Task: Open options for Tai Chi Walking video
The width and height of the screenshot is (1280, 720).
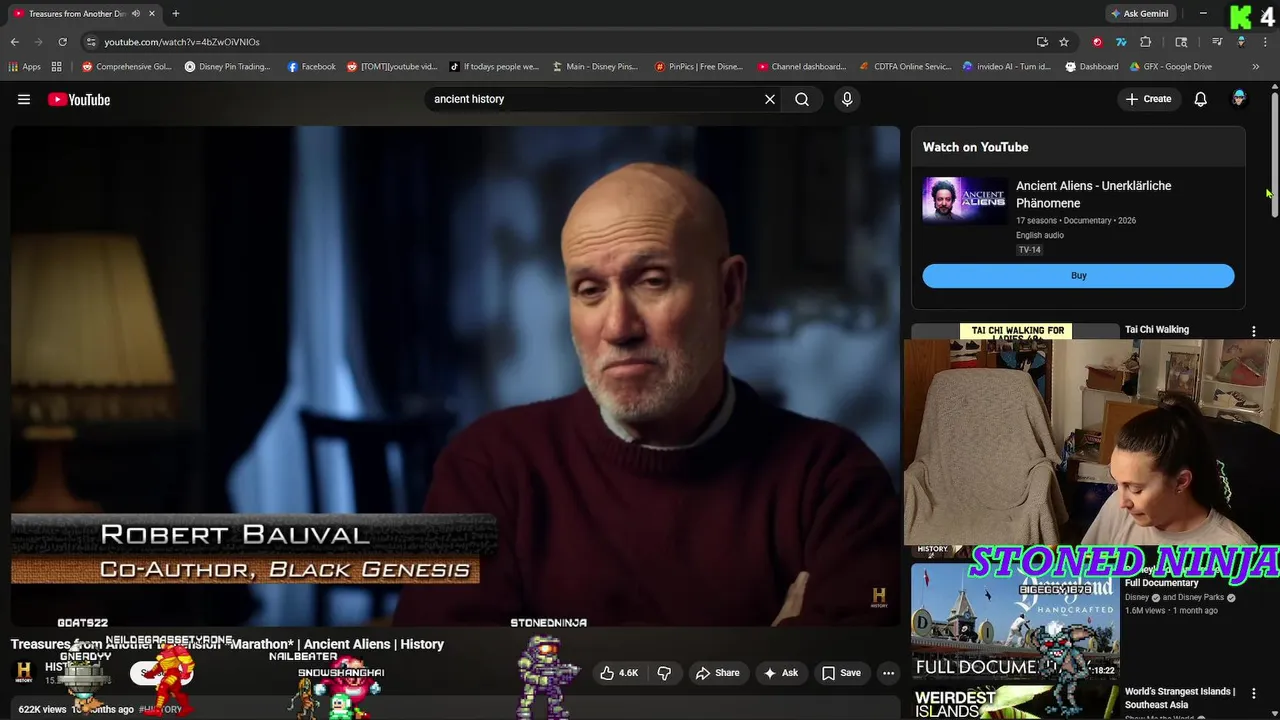Action: 1253,331
